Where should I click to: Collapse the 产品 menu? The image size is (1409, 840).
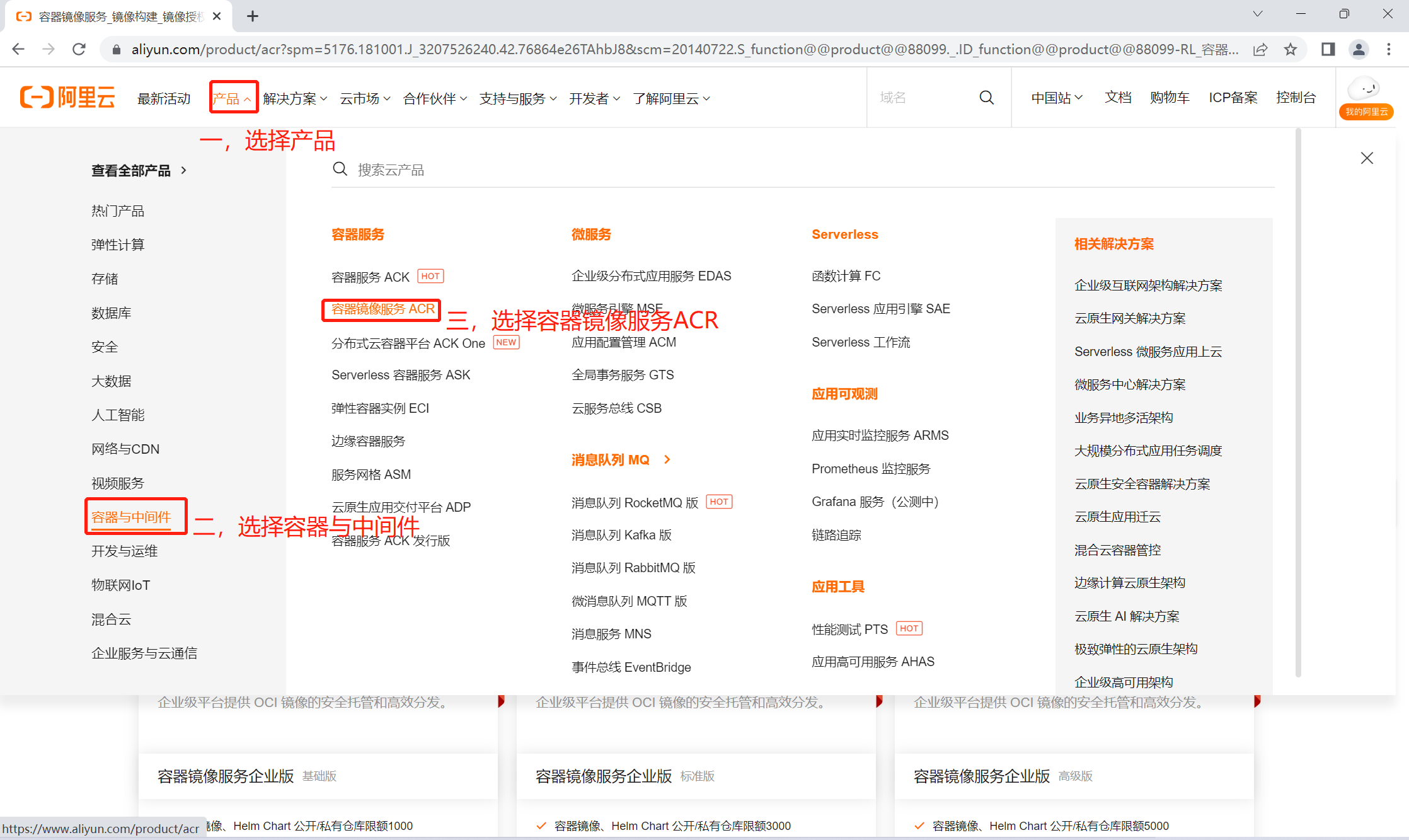click(x=233, y=98)
